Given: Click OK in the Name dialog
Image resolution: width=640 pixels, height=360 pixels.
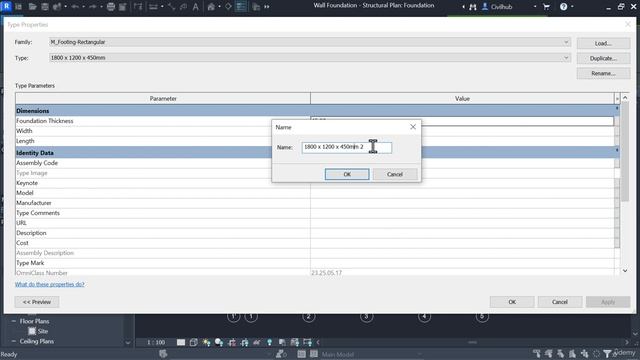Looking at the screenshot, I should point(347,174).
